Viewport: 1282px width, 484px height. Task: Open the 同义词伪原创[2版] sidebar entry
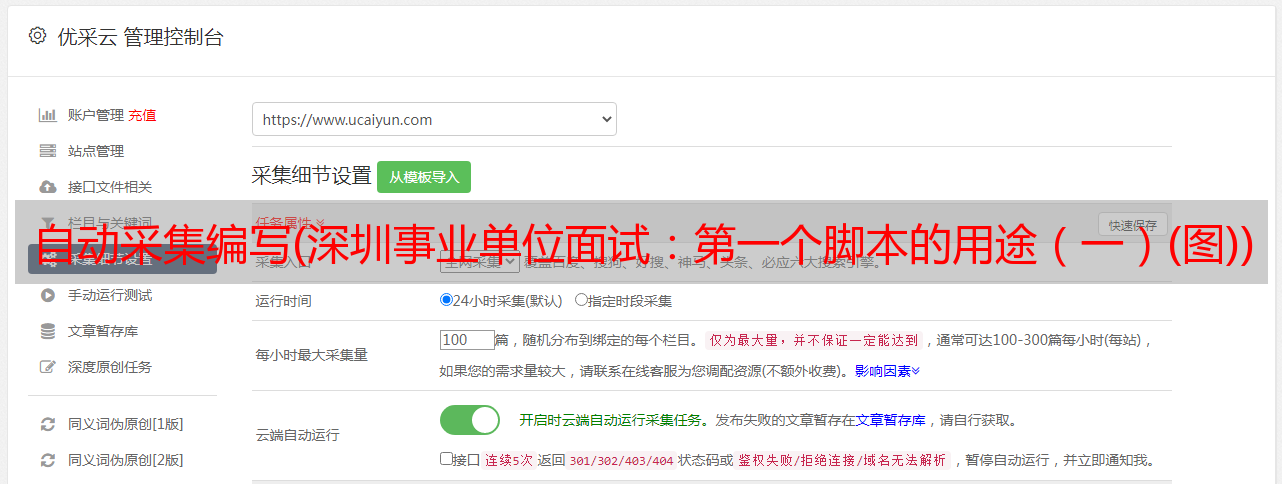(x=125, y=460)
